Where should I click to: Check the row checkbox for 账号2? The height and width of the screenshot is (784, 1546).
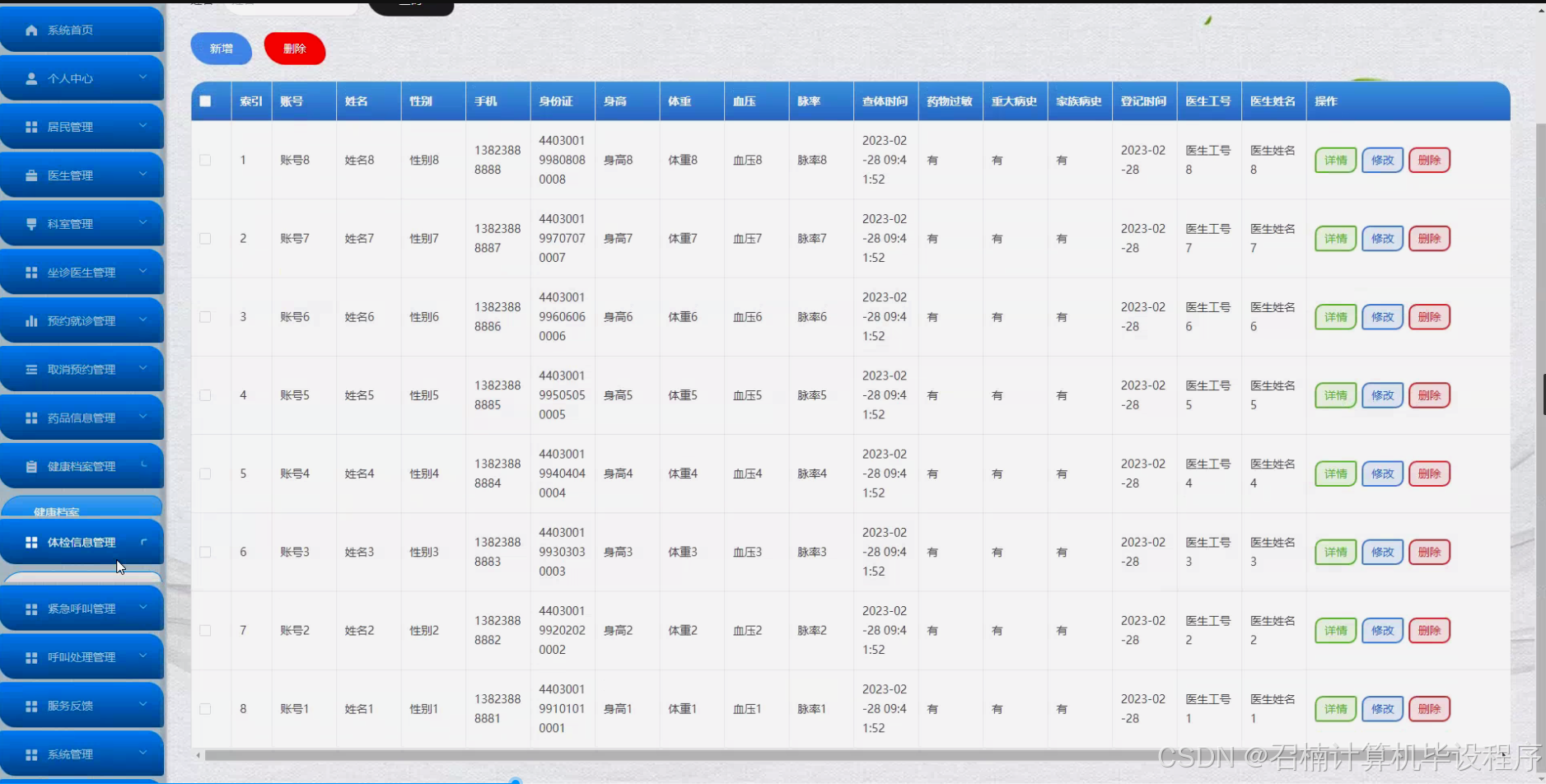(x=205, y=631)
